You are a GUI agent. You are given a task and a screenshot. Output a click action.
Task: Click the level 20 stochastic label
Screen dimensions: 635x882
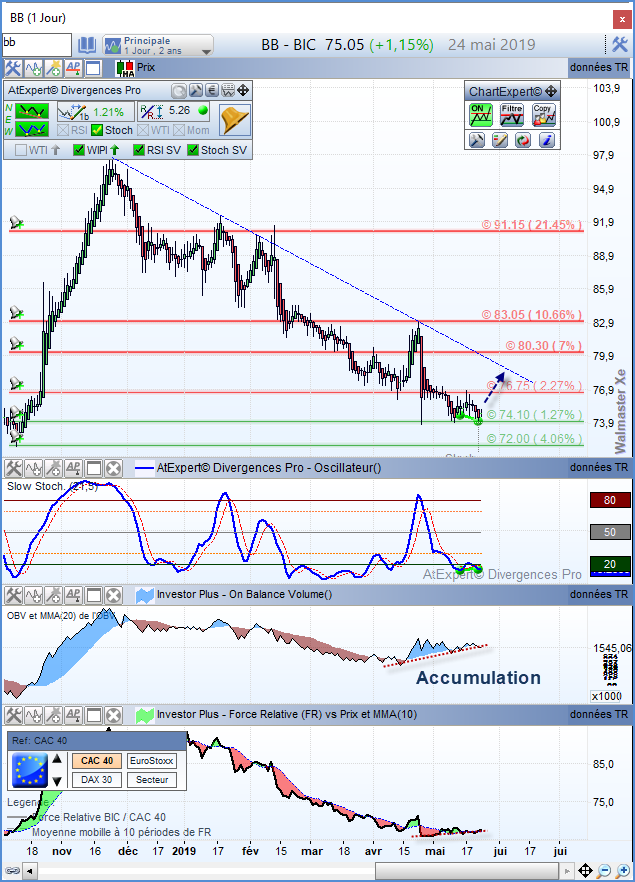[610, 564]
